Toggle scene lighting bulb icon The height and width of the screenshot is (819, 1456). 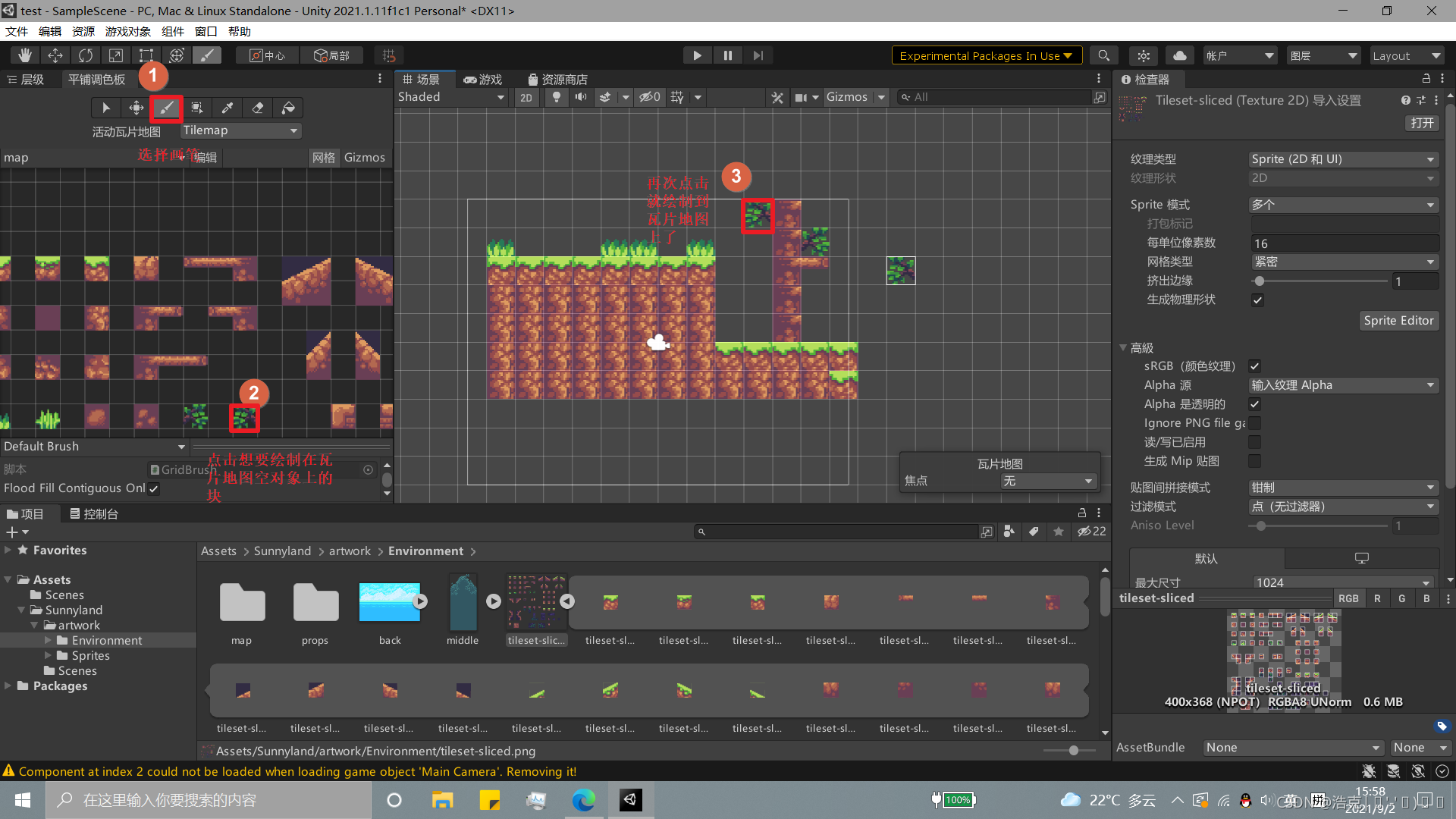tap(557, 97)
